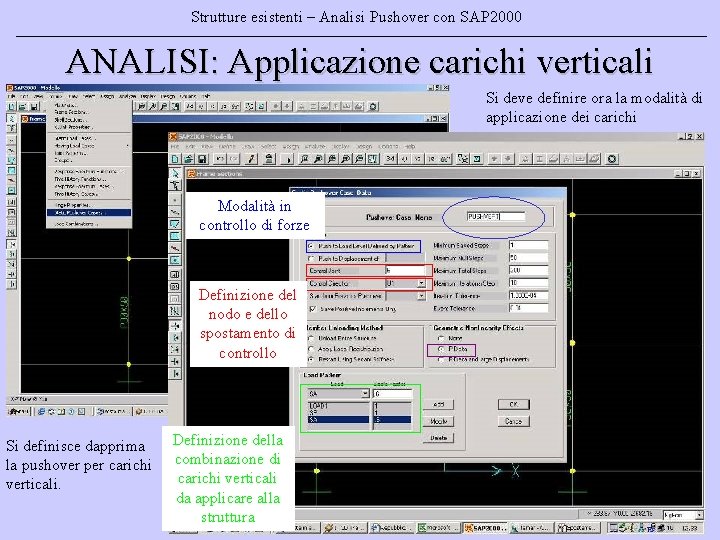
Task: Open the File menu in front SAP2000 window
Action: 175,146
